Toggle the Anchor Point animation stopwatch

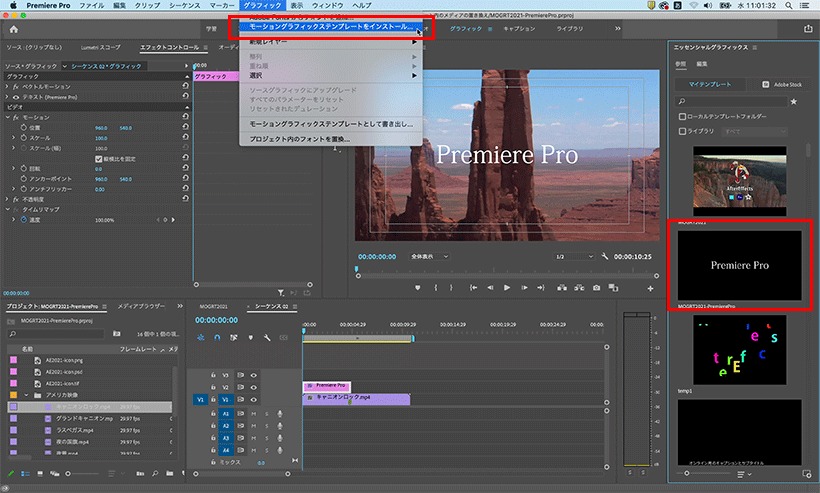pos(24,179)
